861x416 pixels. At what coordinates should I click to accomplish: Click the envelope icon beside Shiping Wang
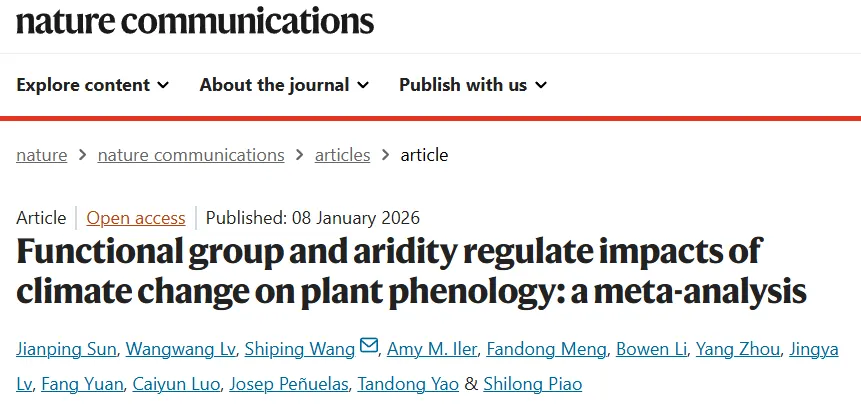point(369,348)
